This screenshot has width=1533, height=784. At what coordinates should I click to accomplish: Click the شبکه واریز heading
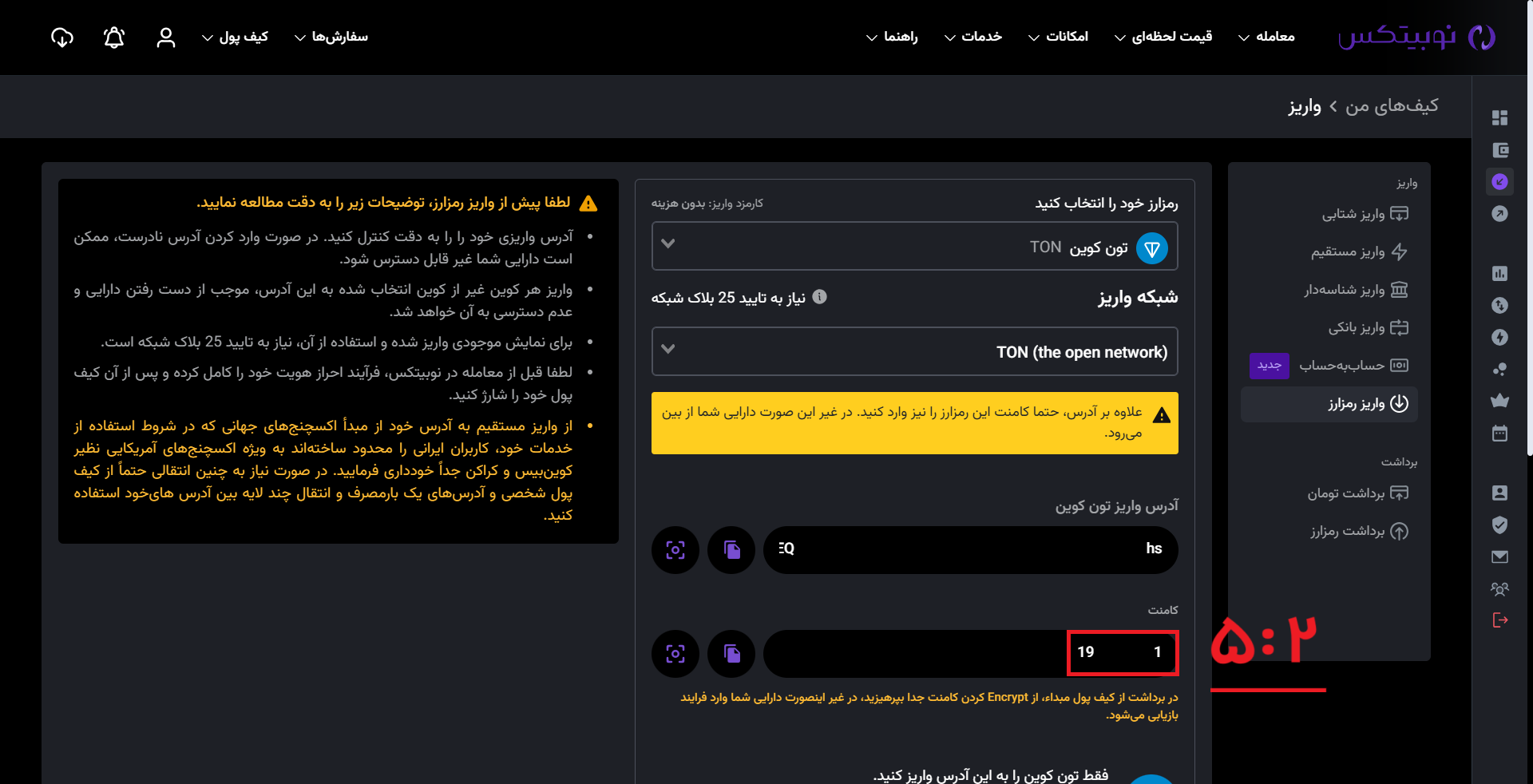[1138, 298]
